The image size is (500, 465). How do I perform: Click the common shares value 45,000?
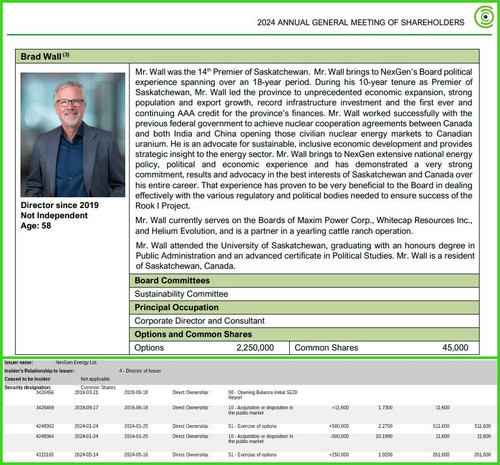(x=455, y=348)
